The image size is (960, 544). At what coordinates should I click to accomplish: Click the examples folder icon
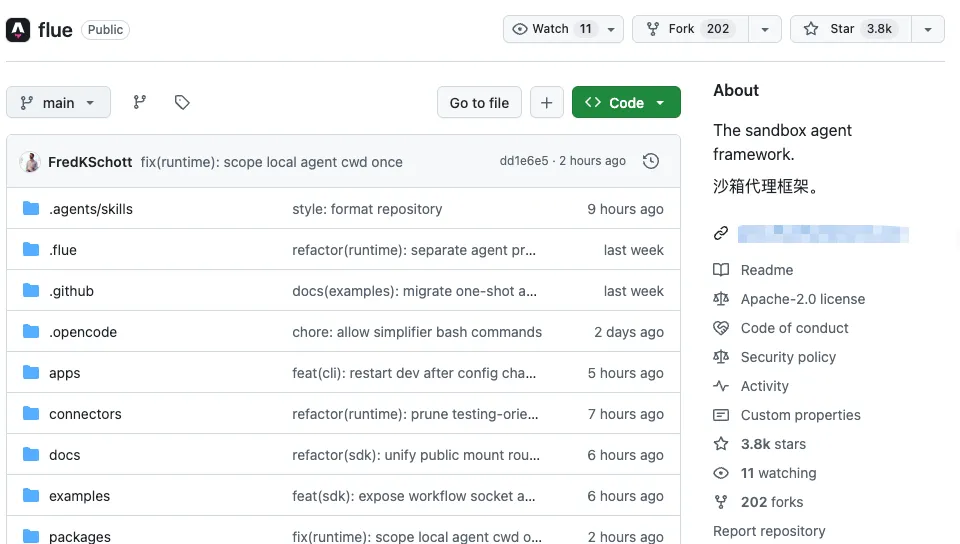pyautogui.click(x=31, y=496)
